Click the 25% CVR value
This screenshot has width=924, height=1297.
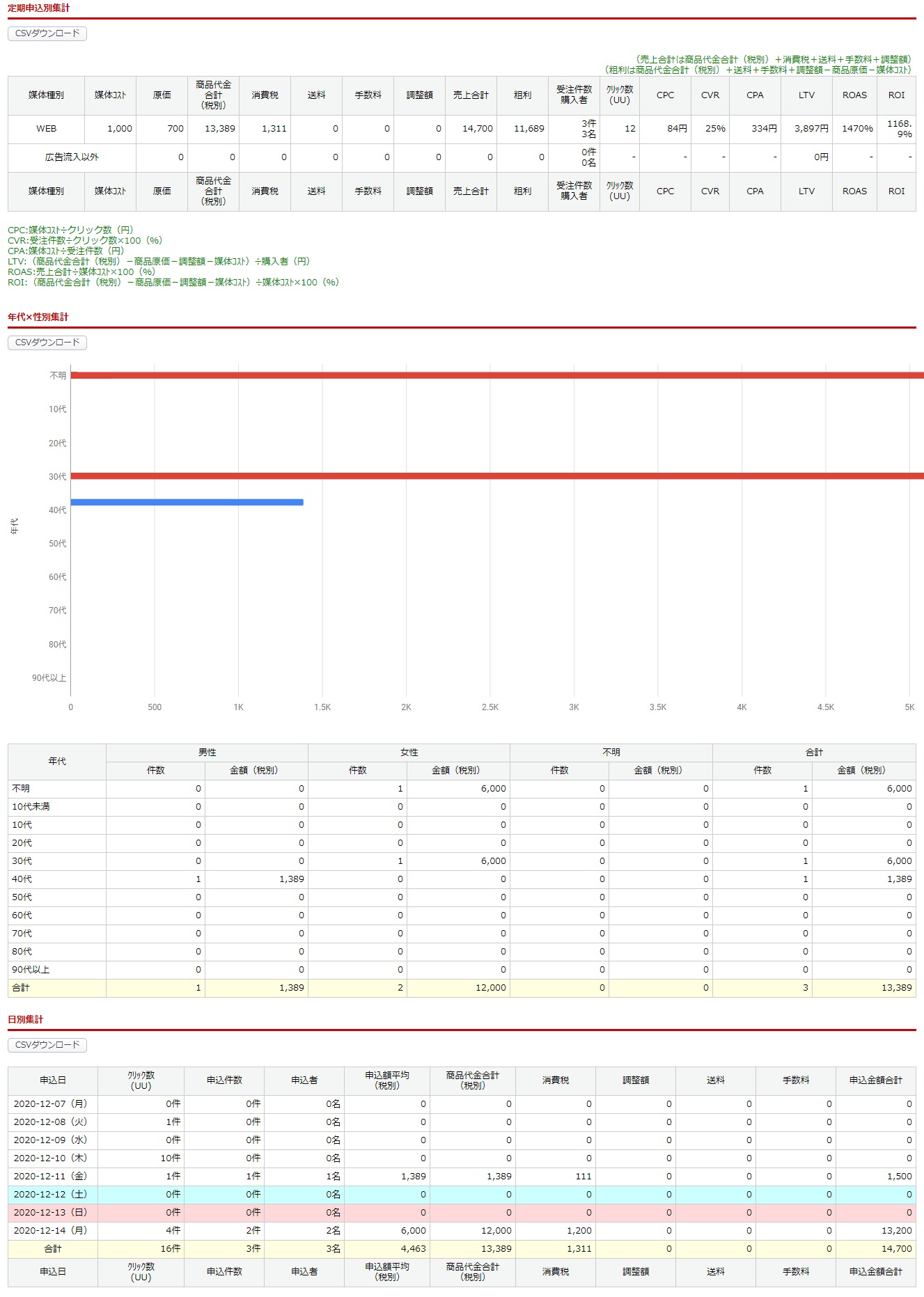[715, 129]
